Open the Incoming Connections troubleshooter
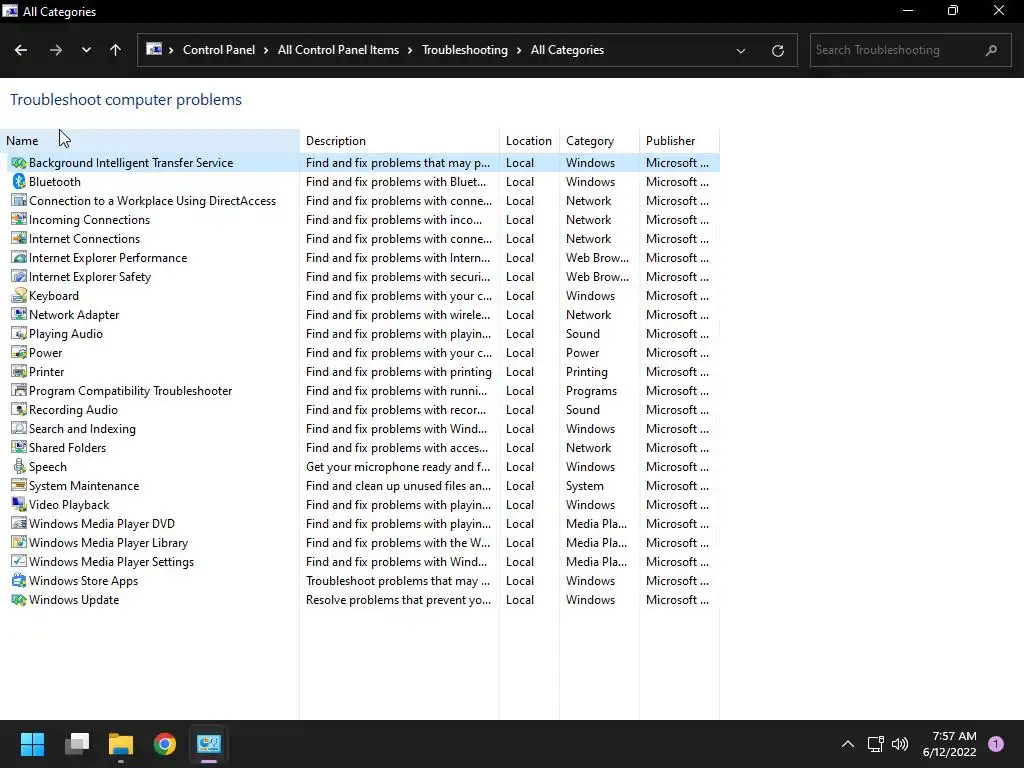The height and width of the screenshot is (768, 1024). (89, 220)
